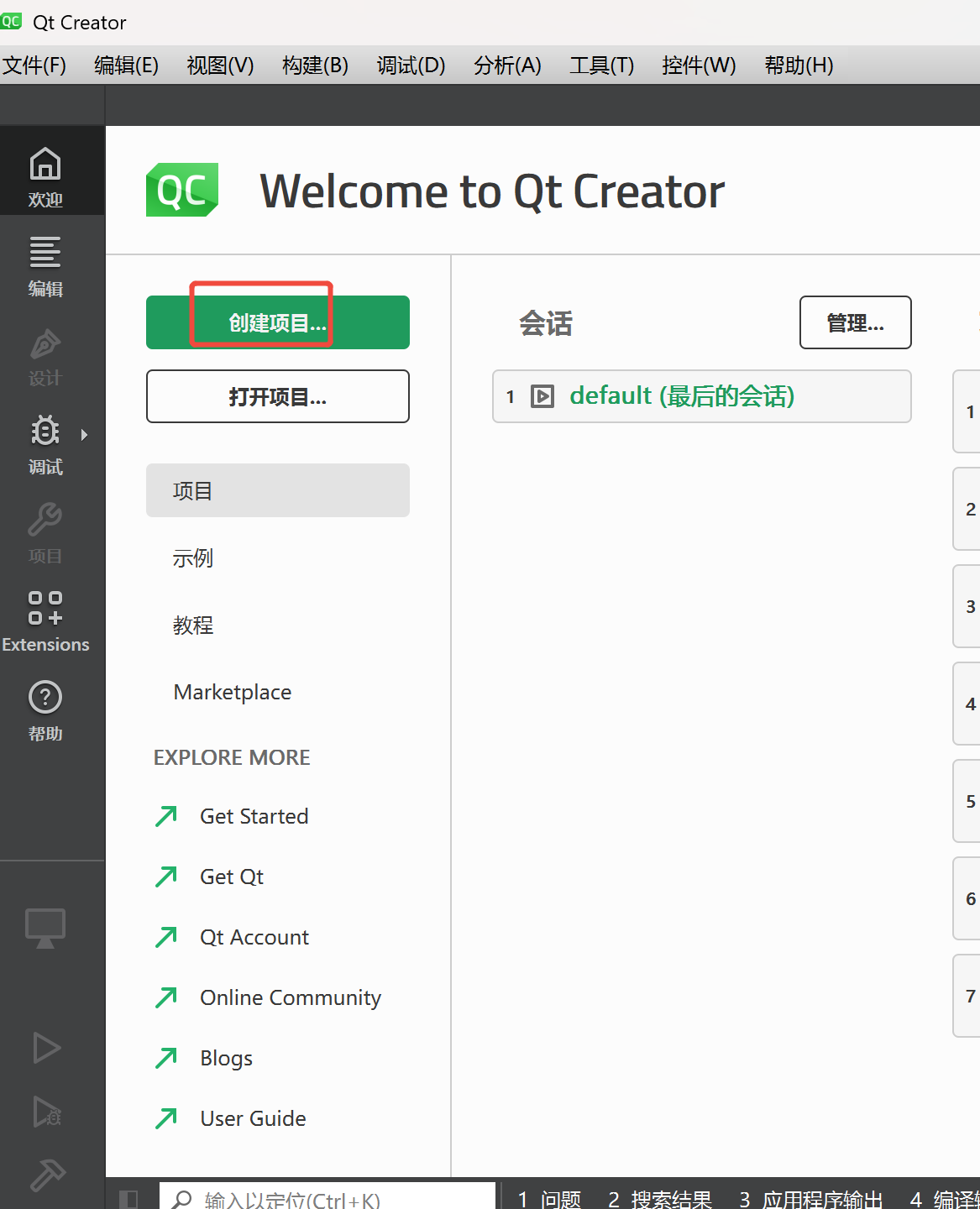Open the 3 应用程序输出 output pane
Image resolution: width=980 pixels, height=1209 pixels.
pos(811,1199)
